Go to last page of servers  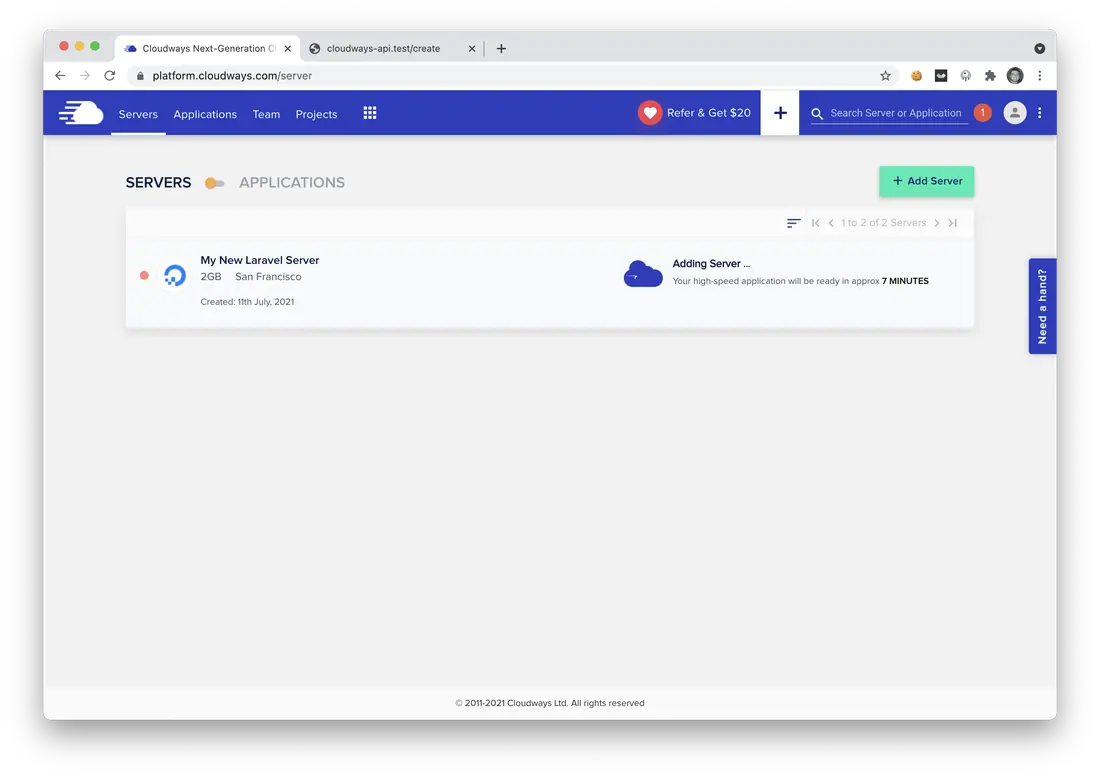[x=953, y=223]
